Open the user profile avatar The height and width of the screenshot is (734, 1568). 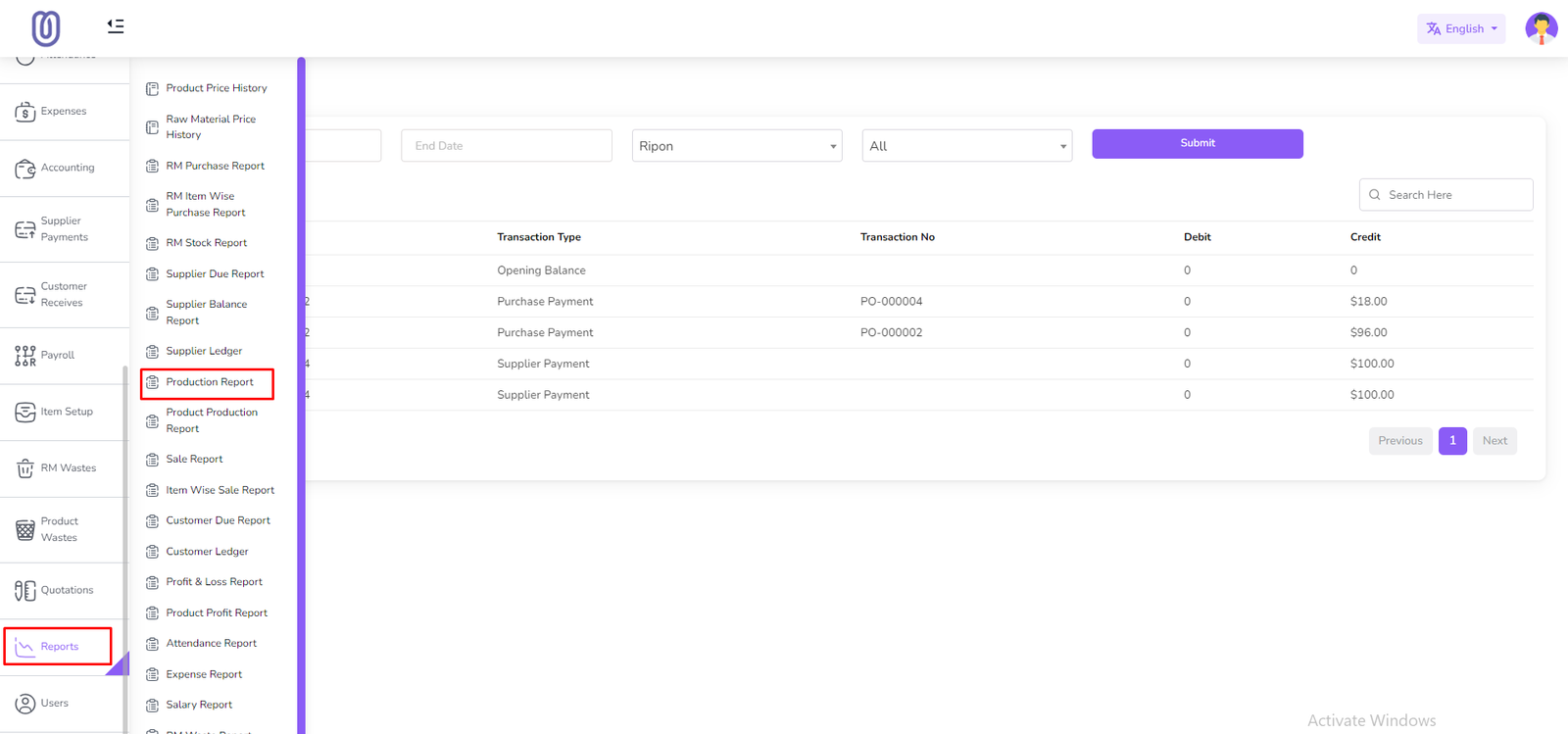pyautogui.click(x=1541, y=28)
